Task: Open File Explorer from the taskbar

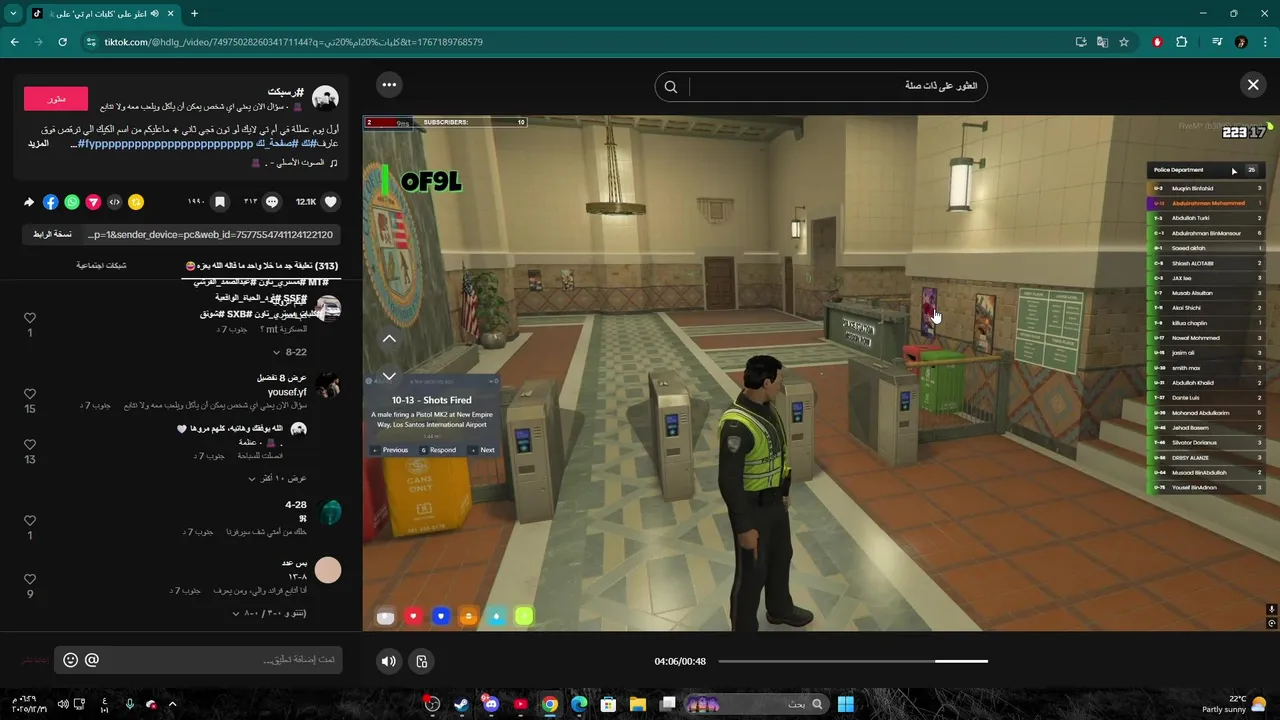Action: [638, 704]
